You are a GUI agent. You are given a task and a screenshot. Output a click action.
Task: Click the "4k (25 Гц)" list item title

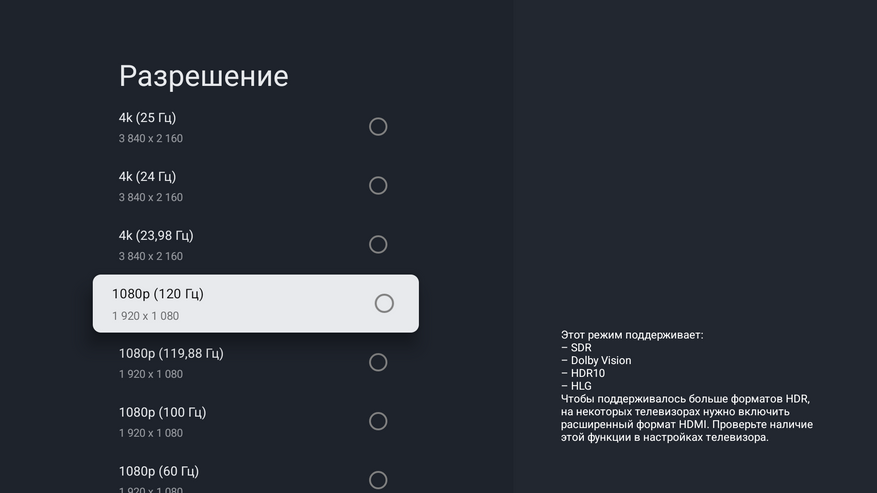click(147, 118)
